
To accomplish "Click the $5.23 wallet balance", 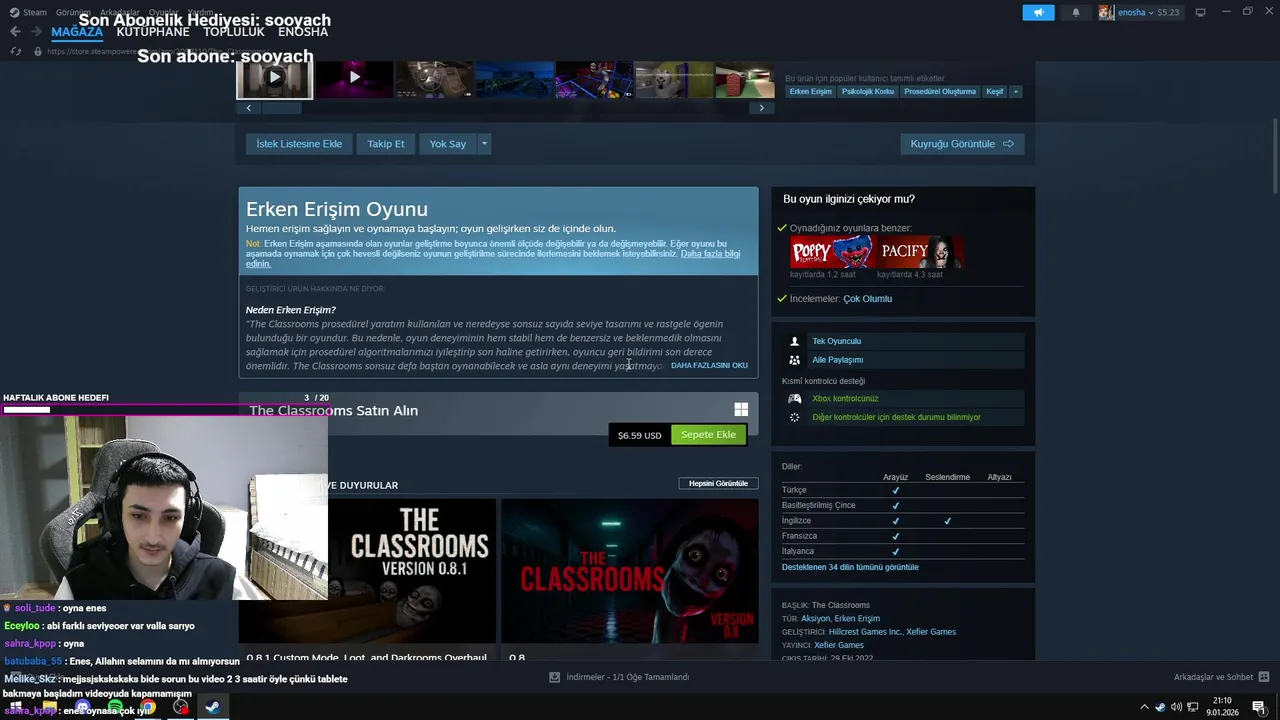I will click(x=1168, y=12).
